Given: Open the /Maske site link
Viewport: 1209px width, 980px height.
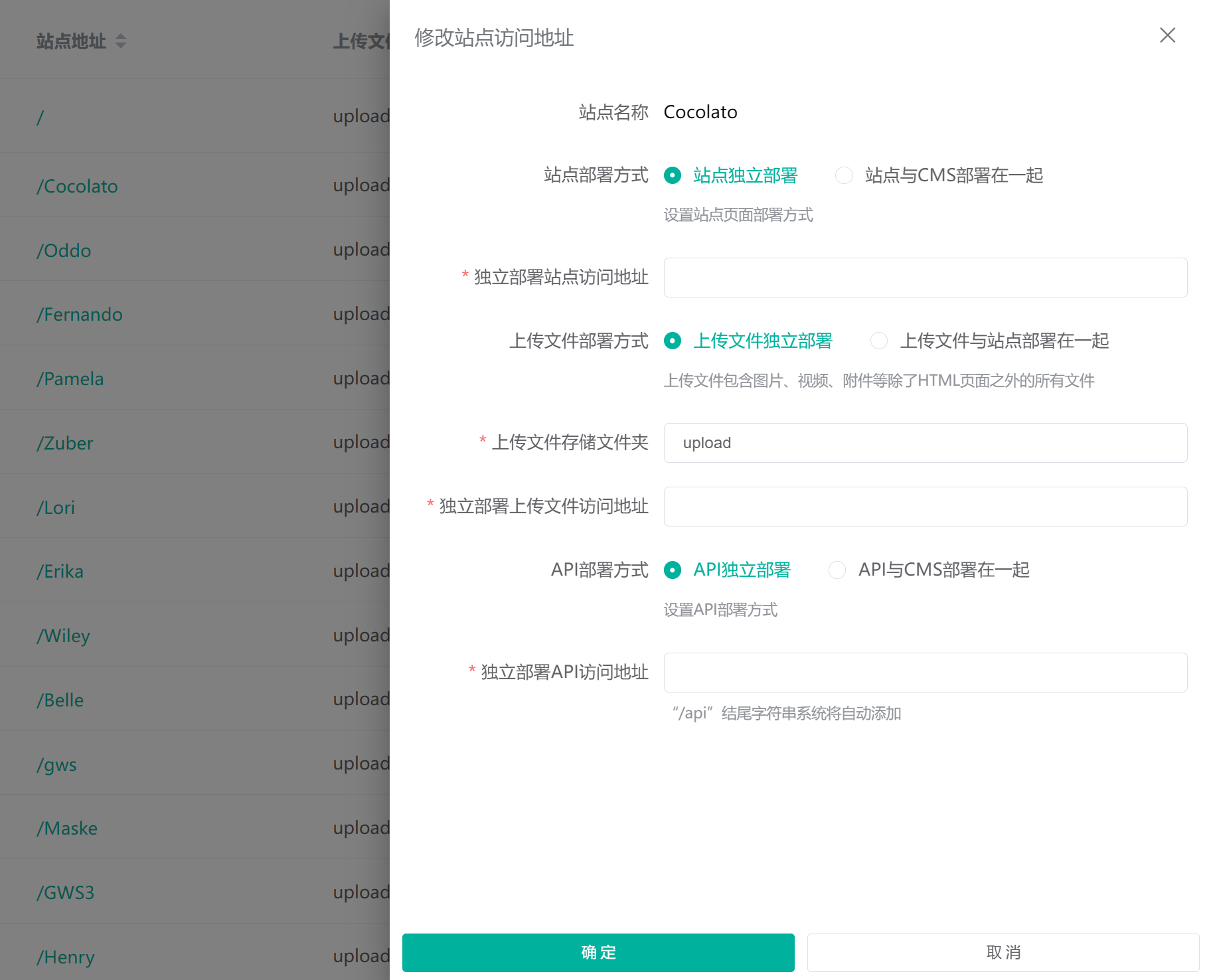Looking at the screenshot, I should [x=66, y=828].
